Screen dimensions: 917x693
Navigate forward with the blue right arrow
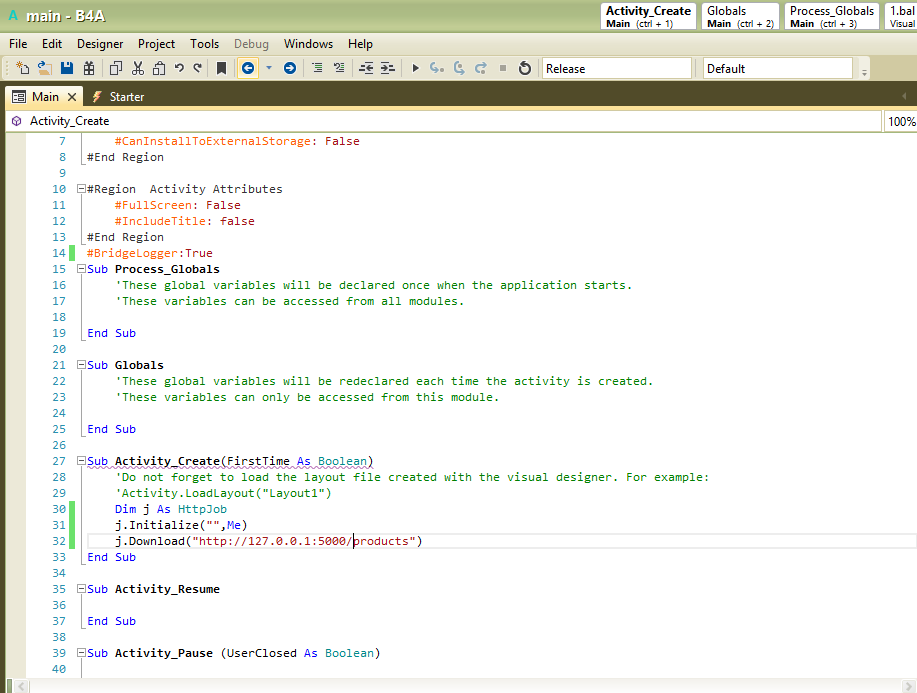click(290, 68)
